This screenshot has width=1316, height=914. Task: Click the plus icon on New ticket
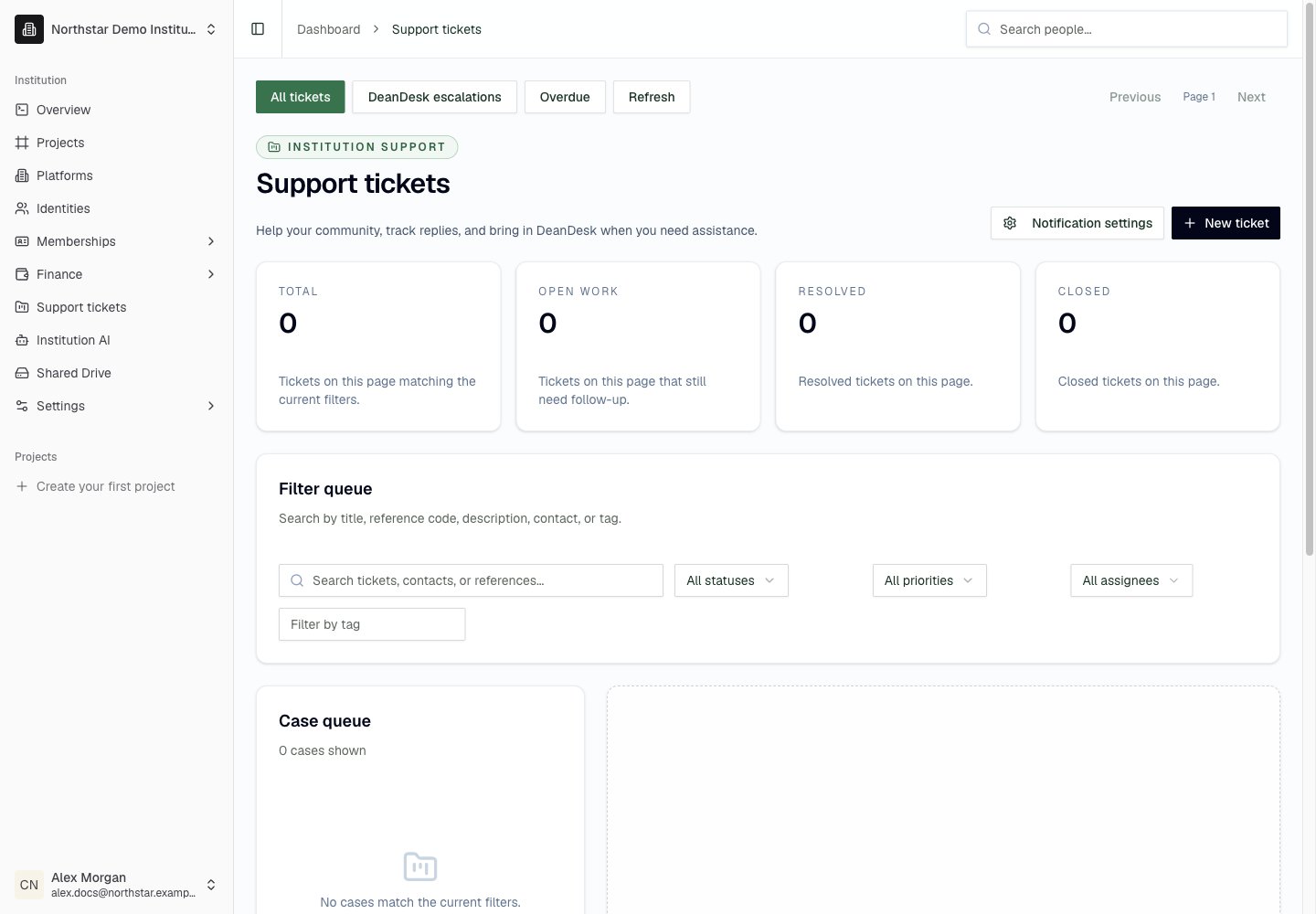[1190, 223]
